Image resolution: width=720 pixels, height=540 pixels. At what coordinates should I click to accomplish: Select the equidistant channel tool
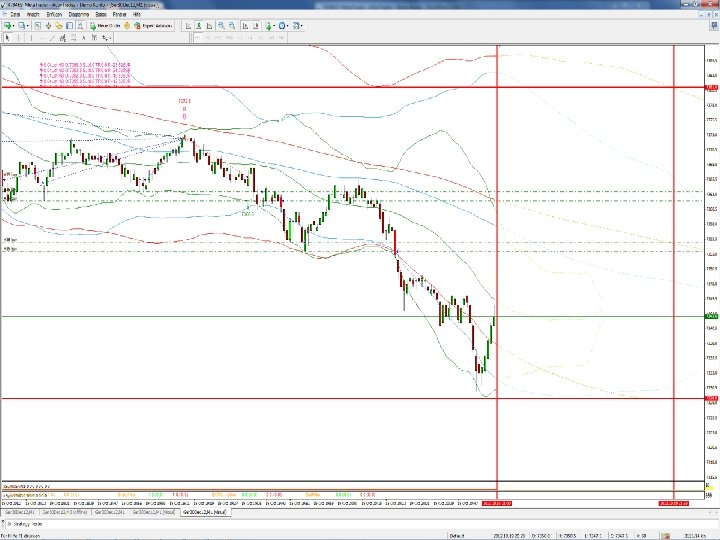62,38
